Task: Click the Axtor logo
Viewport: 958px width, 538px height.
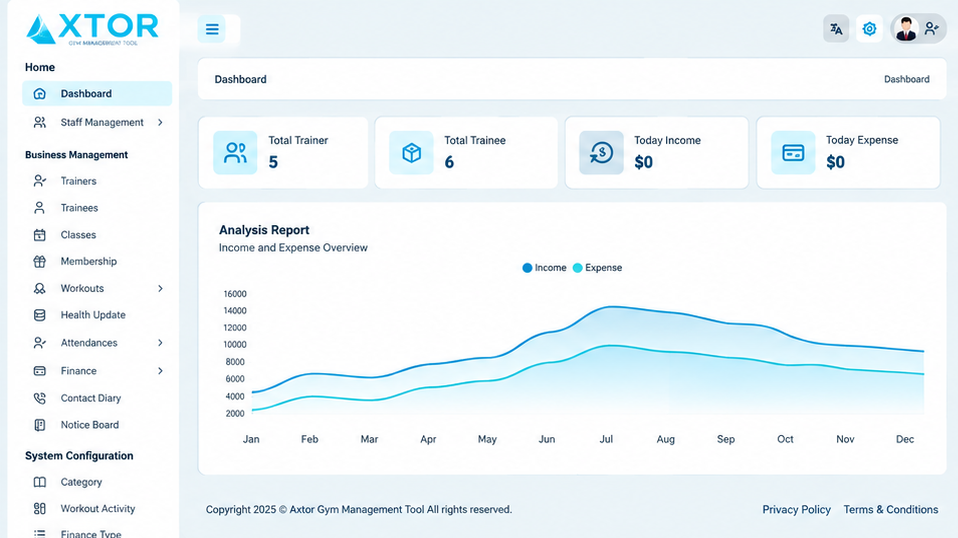Action: [93, 29]
